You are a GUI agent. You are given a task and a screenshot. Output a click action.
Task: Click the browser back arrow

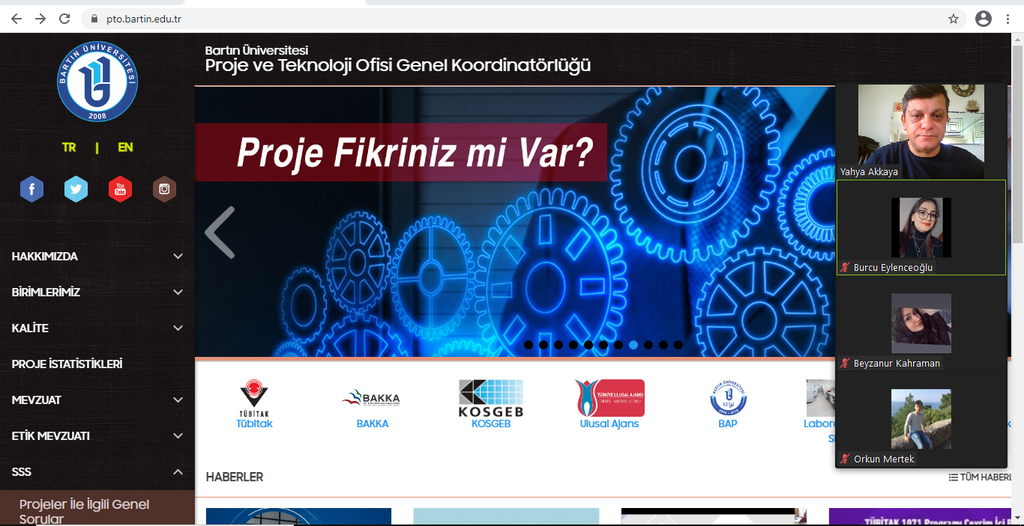pyautogui.click(x=16, y=19)
